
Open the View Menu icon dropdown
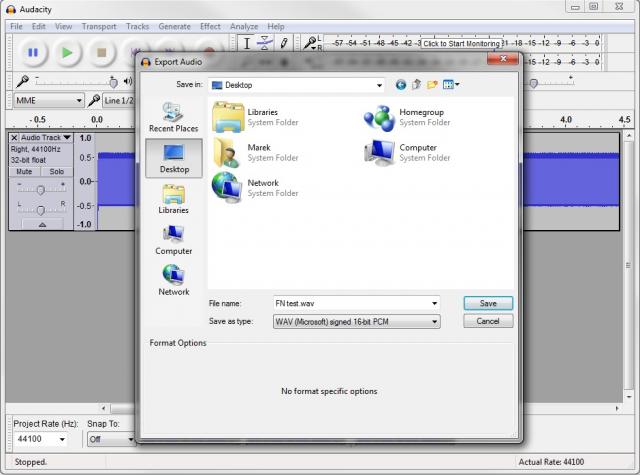tap(451, 85)
